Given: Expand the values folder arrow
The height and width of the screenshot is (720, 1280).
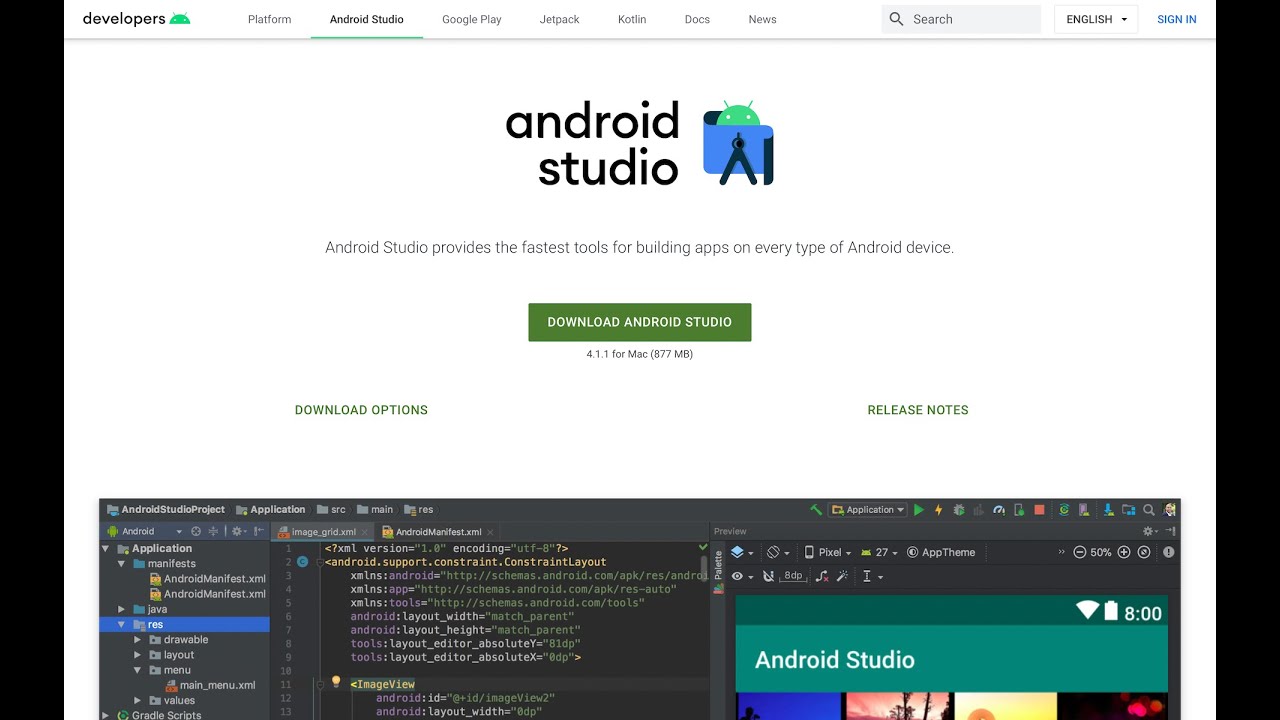Looking at the screenshot, I should [x=138, y=700].
